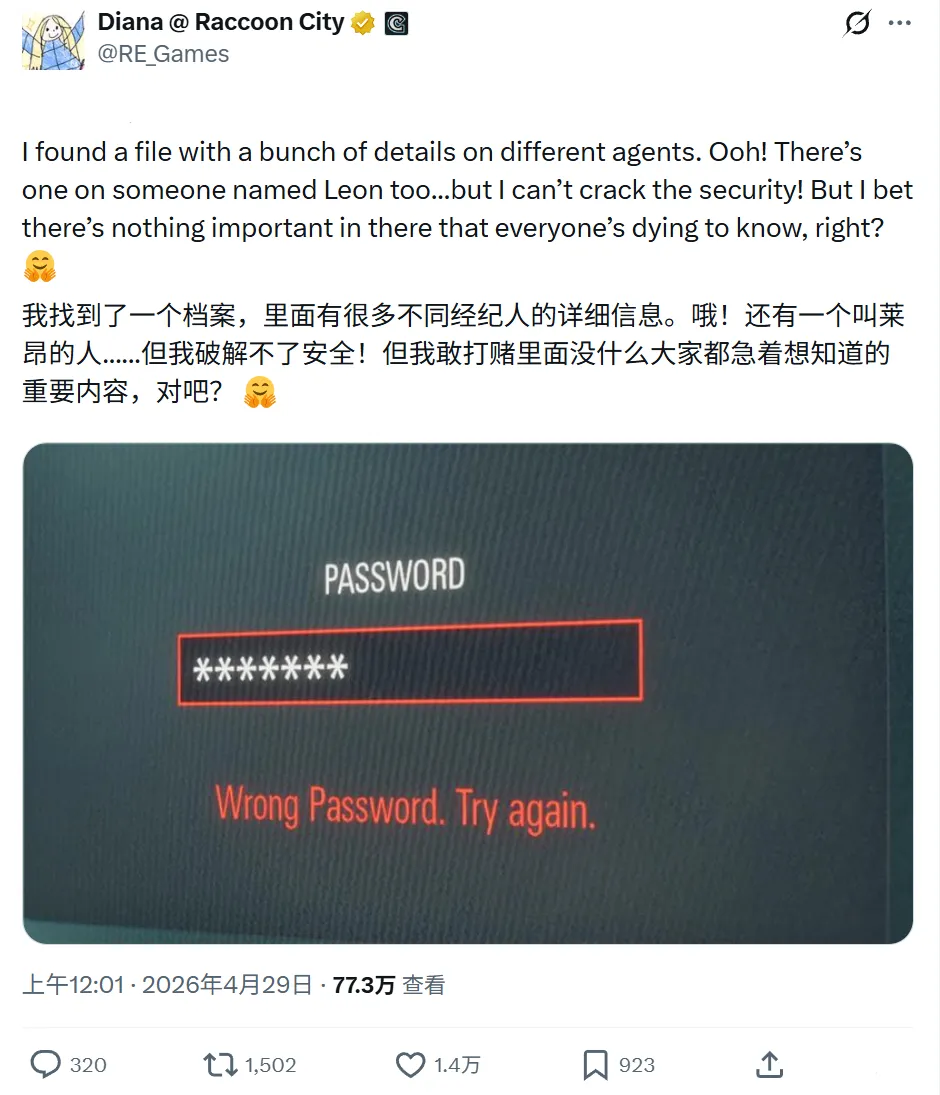Image resolution: width=940 pixels, height=1095 pixels.
Task: Repost this tweet via retweet icon
Action: (x=220, y=1064)
